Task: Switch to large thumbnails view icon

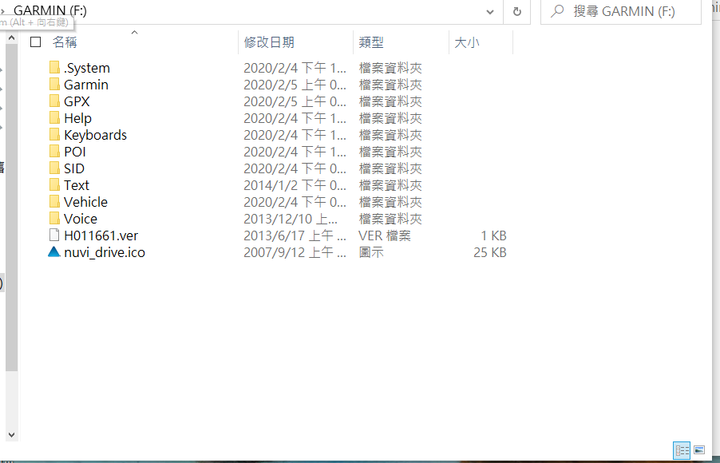Action: 699,450
